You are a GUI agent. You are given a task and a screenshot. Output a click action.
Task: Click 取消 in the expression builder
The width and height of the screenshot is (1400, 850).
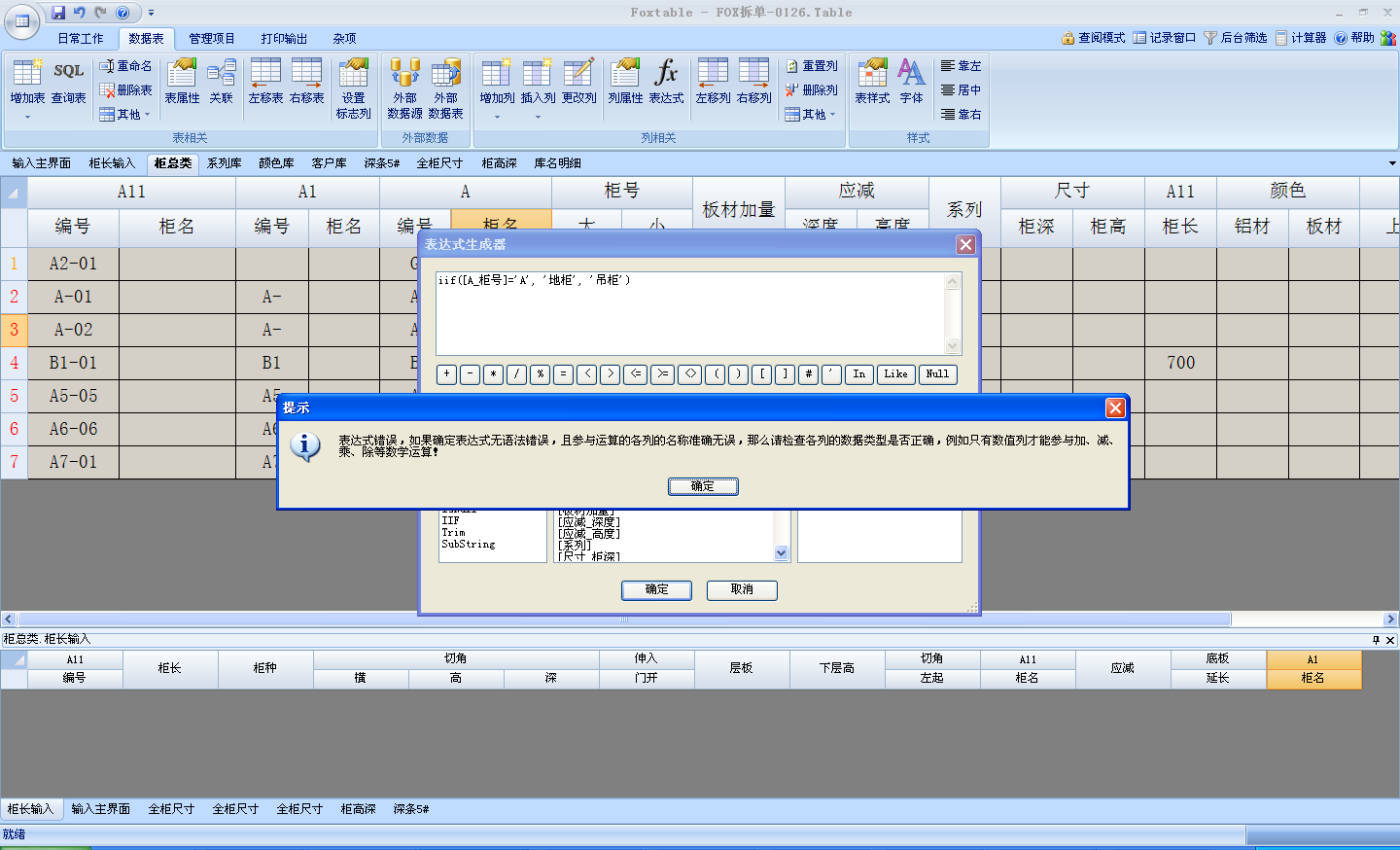(742, 589)
